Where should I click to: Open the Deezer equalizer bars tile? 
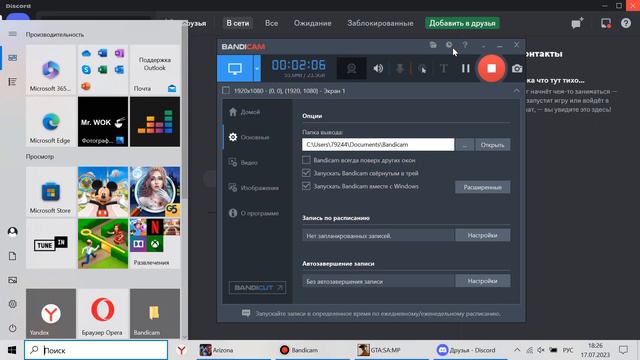coord(155,122)
